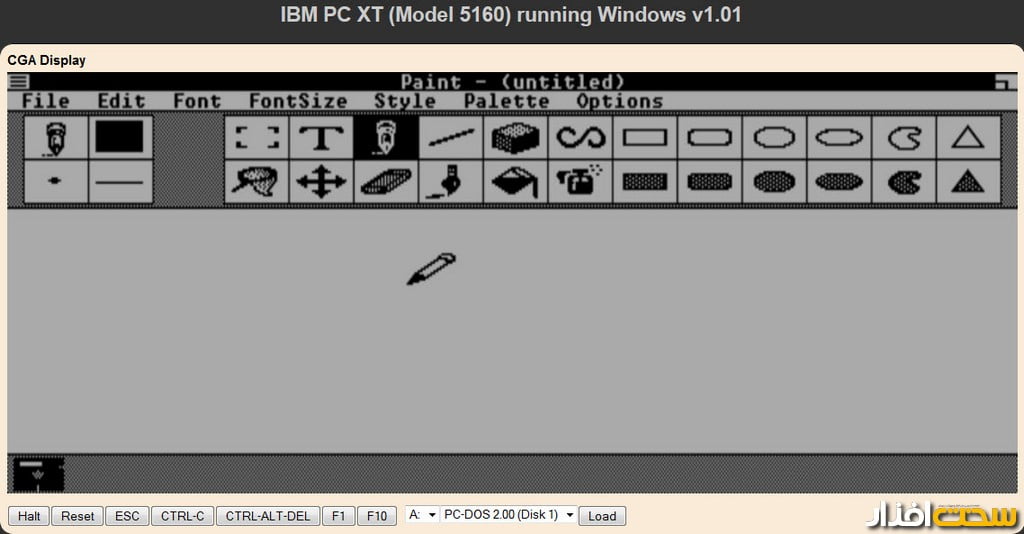Open the FontSize menu

click(x=297, y=101)
